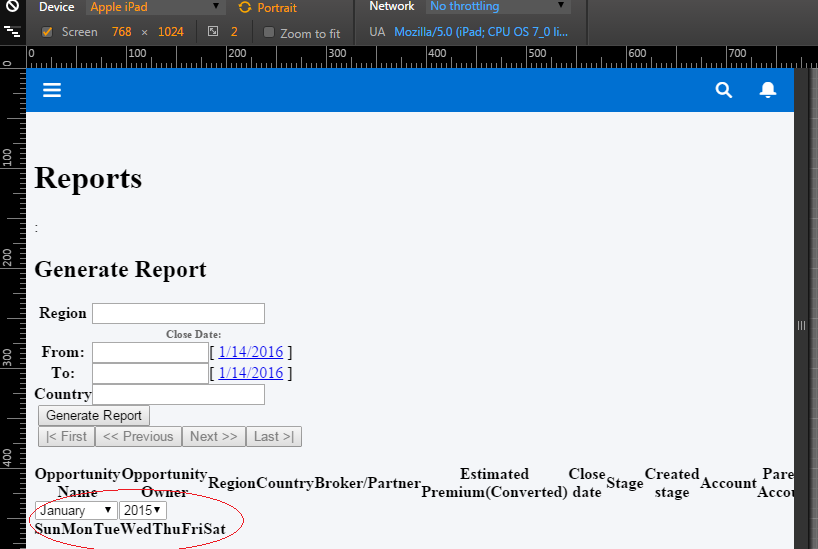Screen dimensions: 818x549
Task: Click the First page button
Action: tap(66, 436)
